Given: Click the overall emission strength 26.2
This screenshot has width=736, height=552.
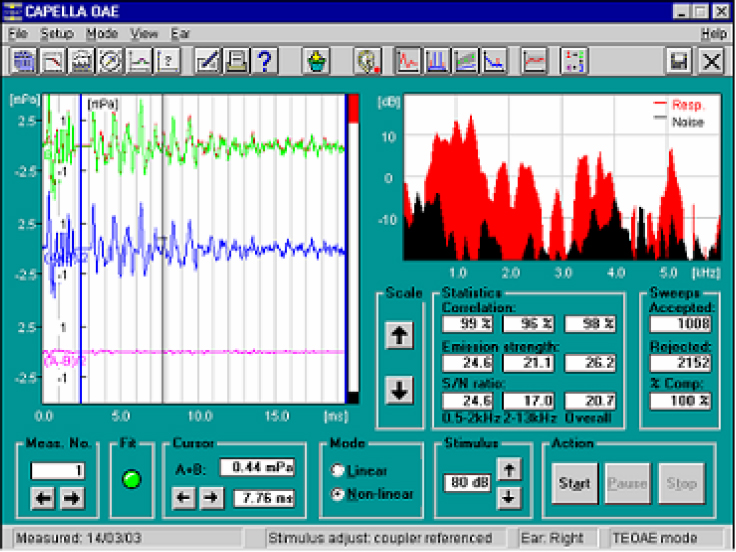Looking at the screenshot, I should (590, 363).
